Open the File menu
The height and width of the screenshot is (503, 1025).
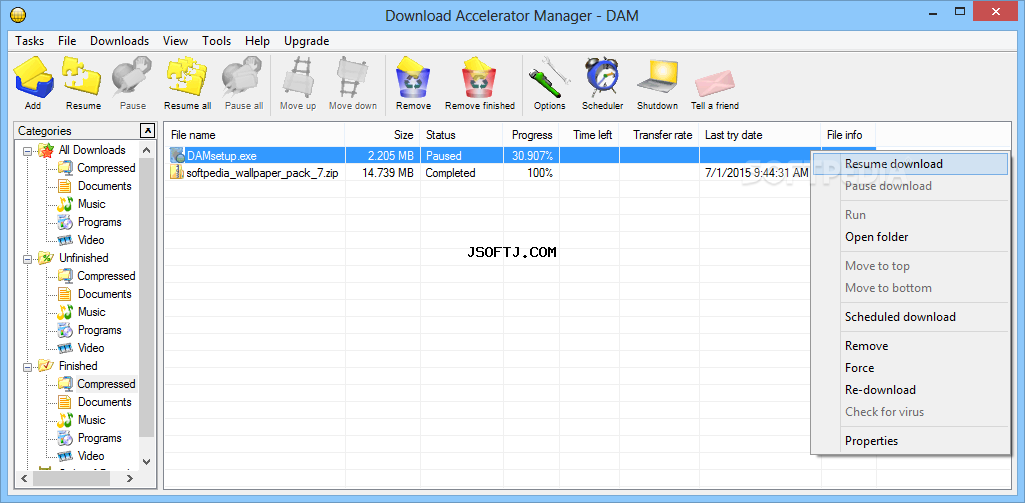tap(67, 41)
